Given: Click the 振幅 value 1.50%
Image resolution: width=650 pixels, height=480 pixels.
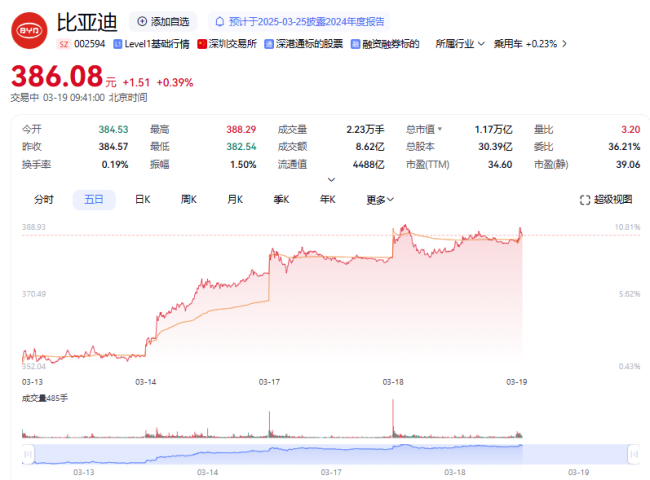Looking at the screenshot, I should point(243,165).
